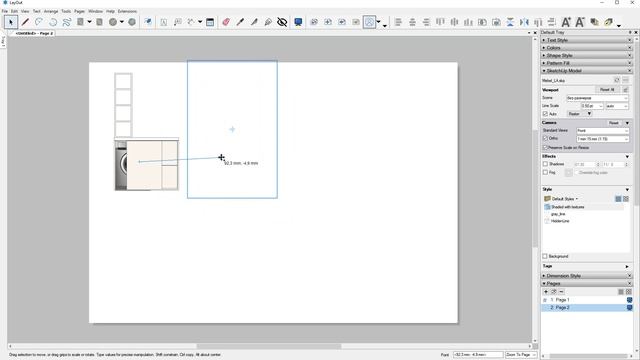640x360 pixels.
Task: Decrease text size with A- icon
Action: coord(580,22)
